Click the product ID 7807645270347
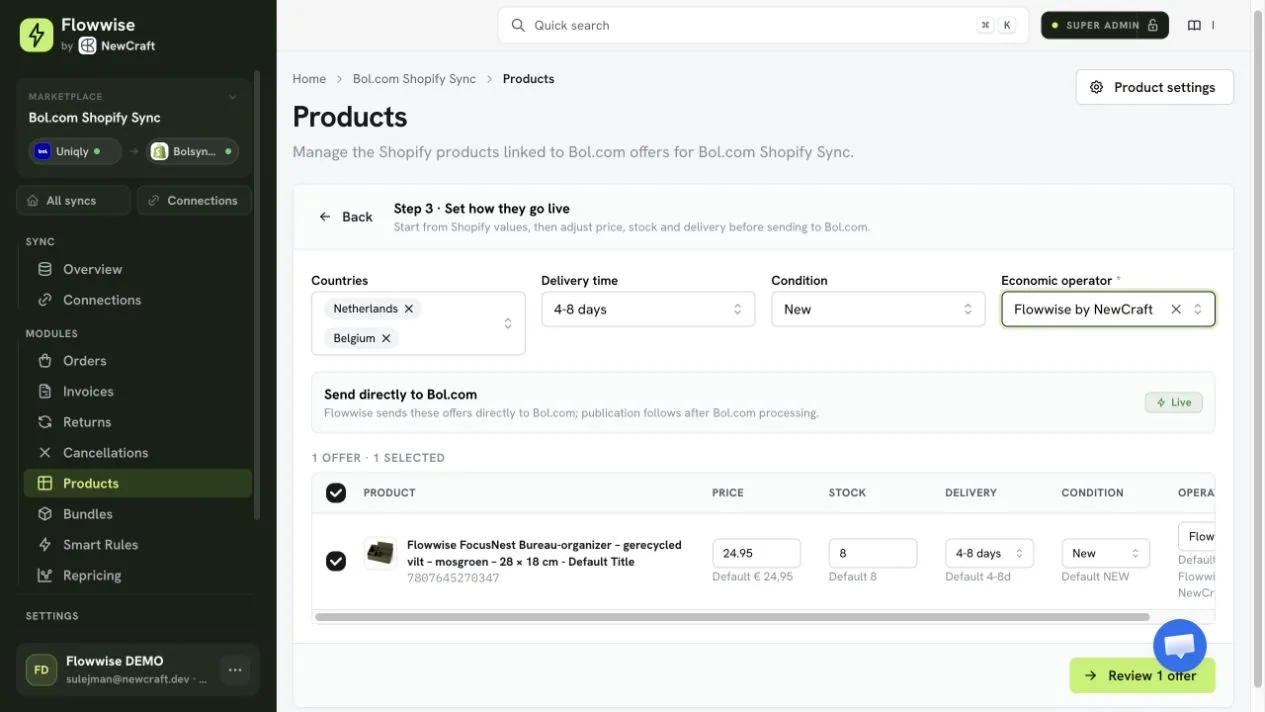Image resolution: width=1265 pixels, height=712 pixels. (x=453, y=578)
